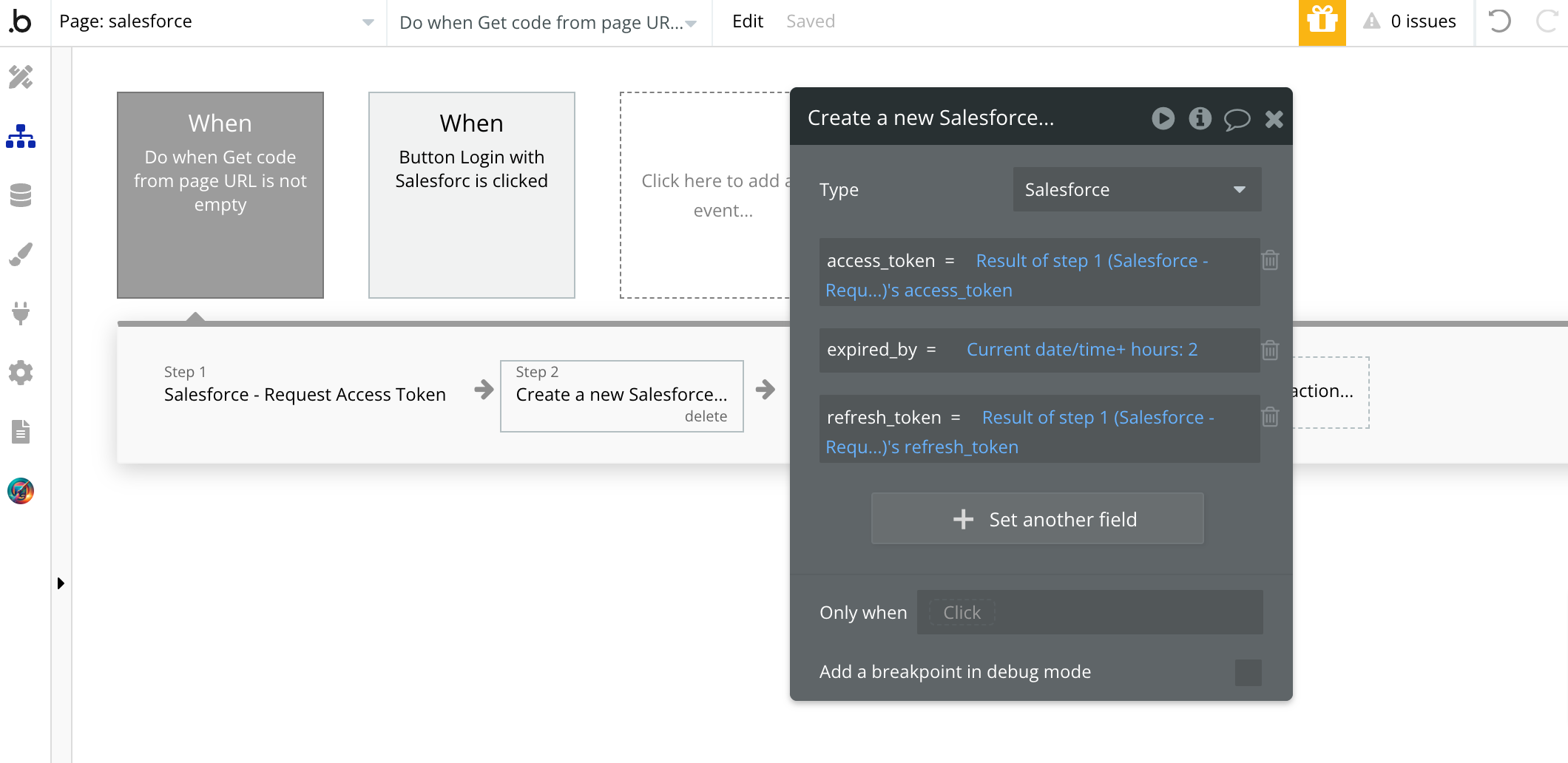Open the Settings gear icon in sidebar

click(21, 373)
